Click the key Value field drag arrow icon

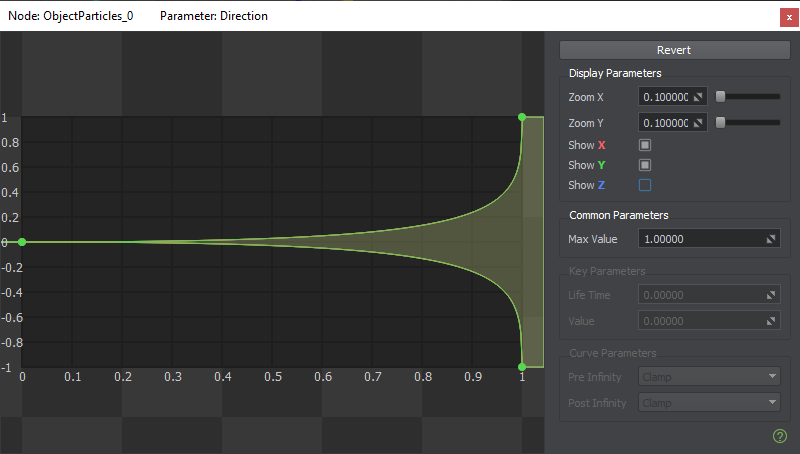click(771, 321)
